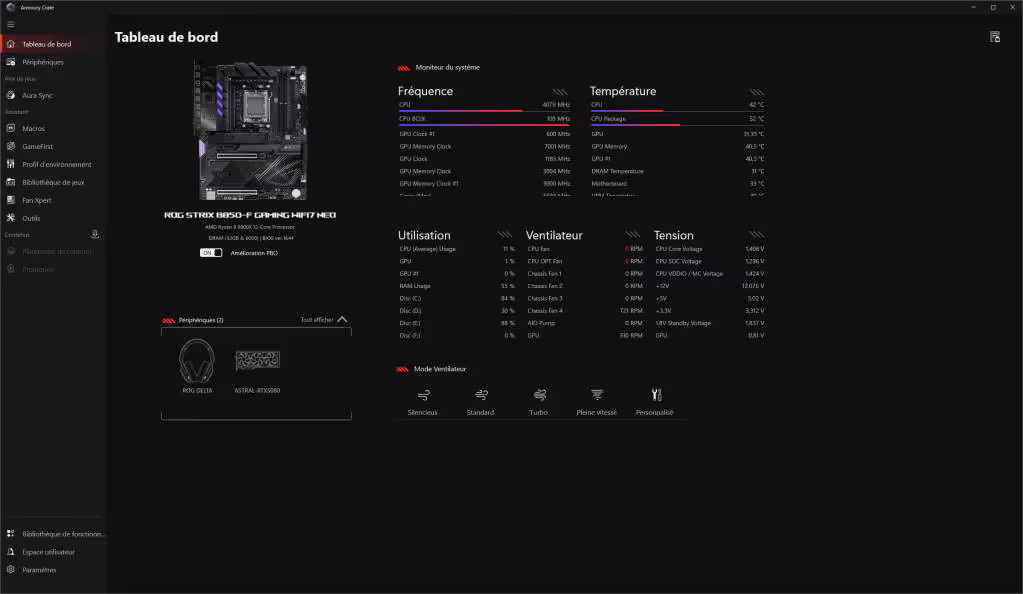Choose the Pleine vitesse fan mode

coord(597,395)
